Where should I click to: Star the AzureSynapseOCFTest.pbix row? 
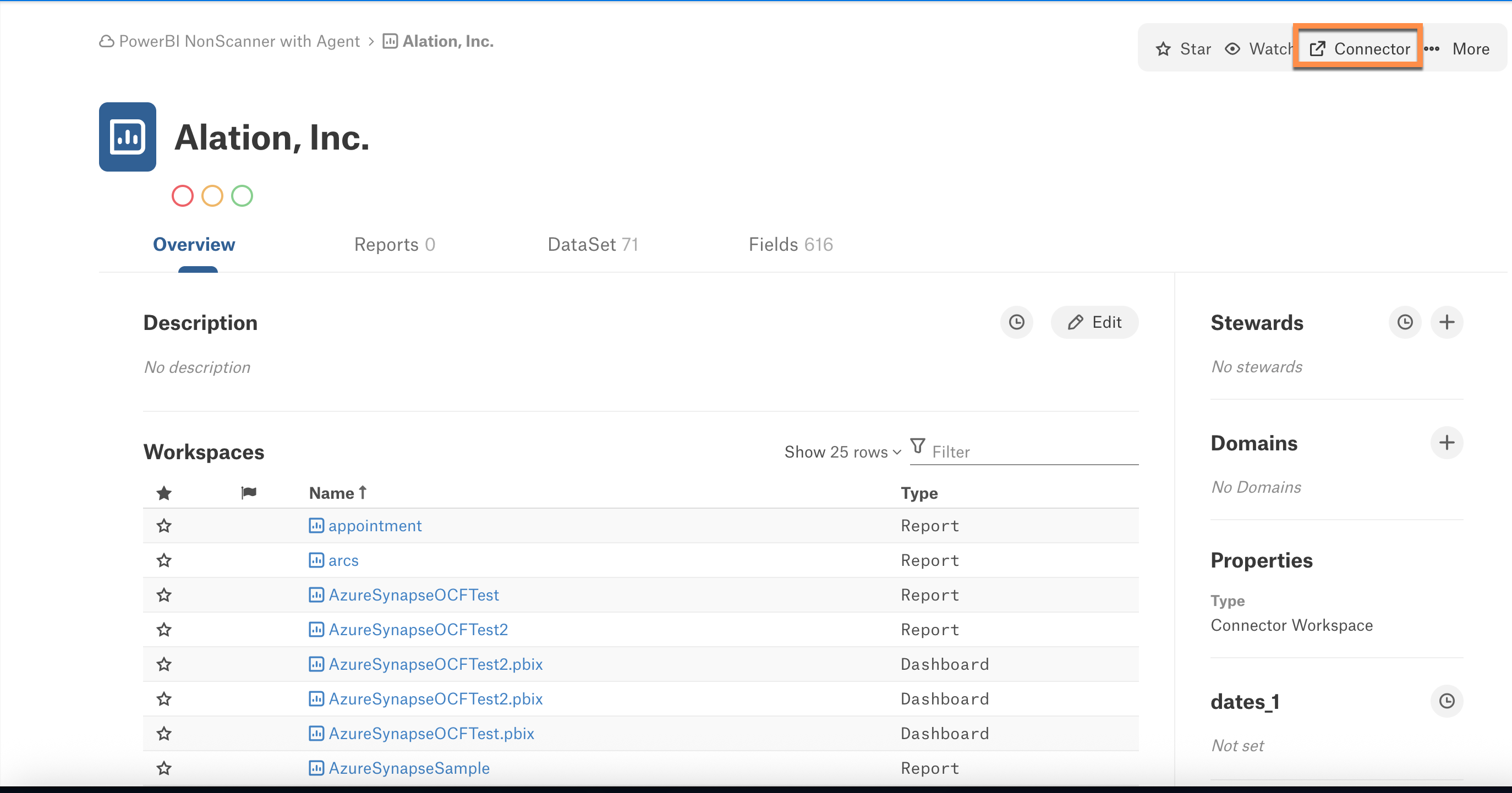coord(165,733)
